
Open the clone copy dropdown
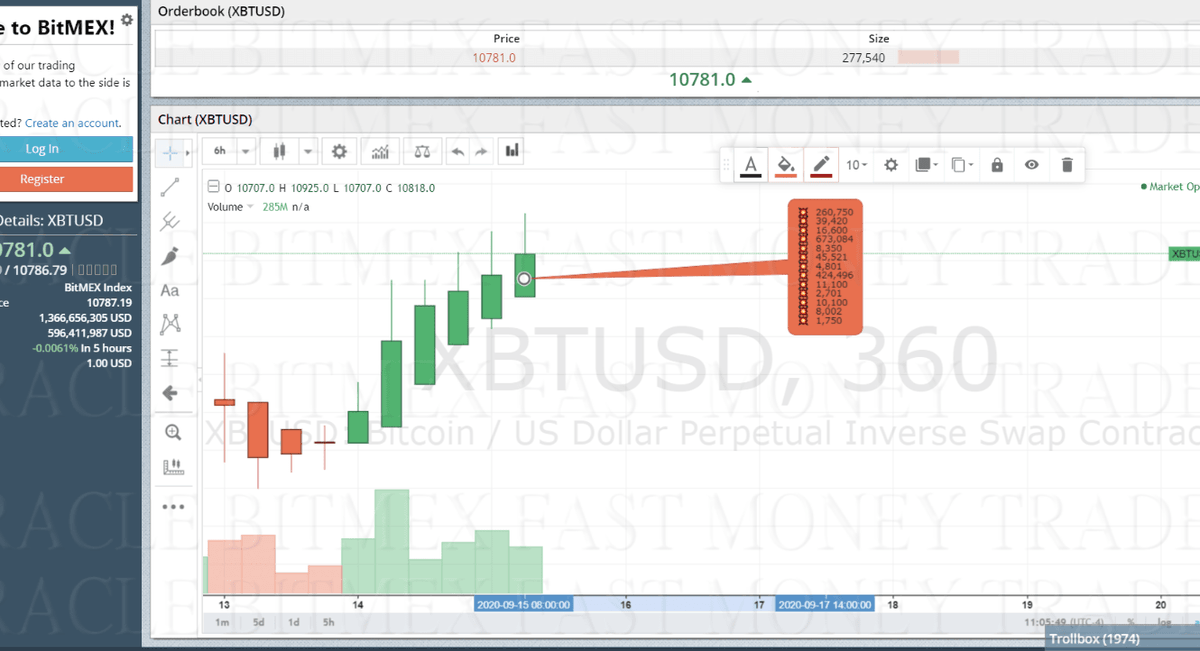(962, 165)
